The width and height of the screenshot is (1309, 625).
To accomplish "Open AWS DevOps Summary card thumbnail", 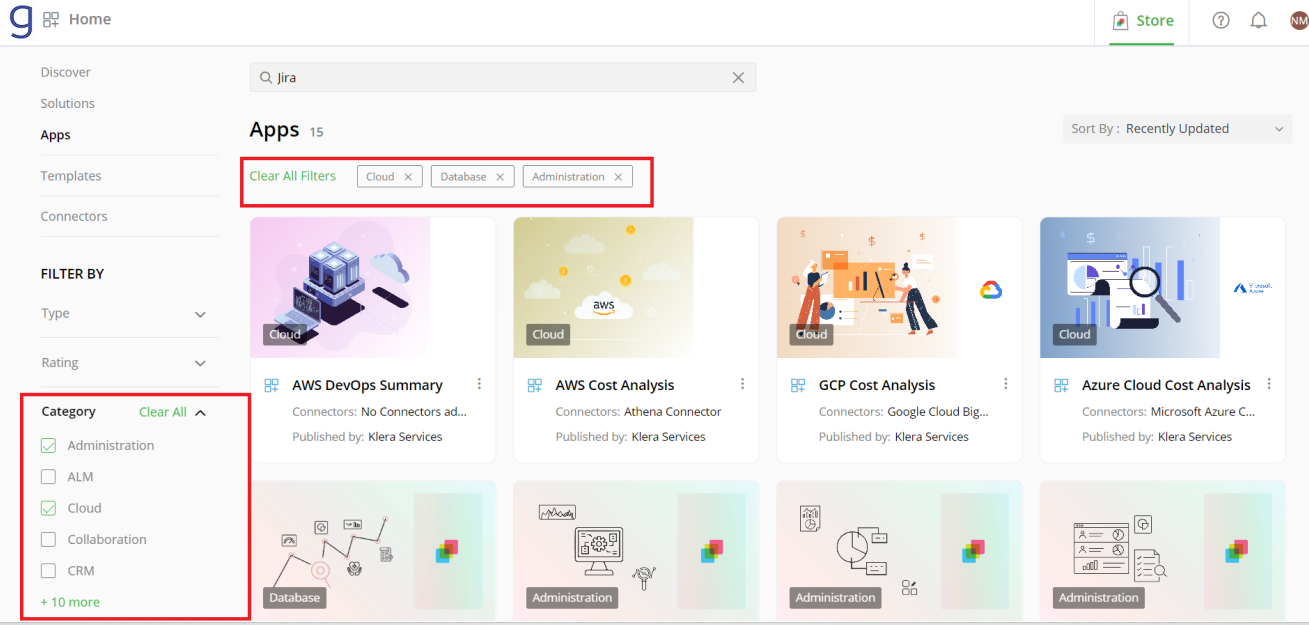I will [x=373, y=288].
